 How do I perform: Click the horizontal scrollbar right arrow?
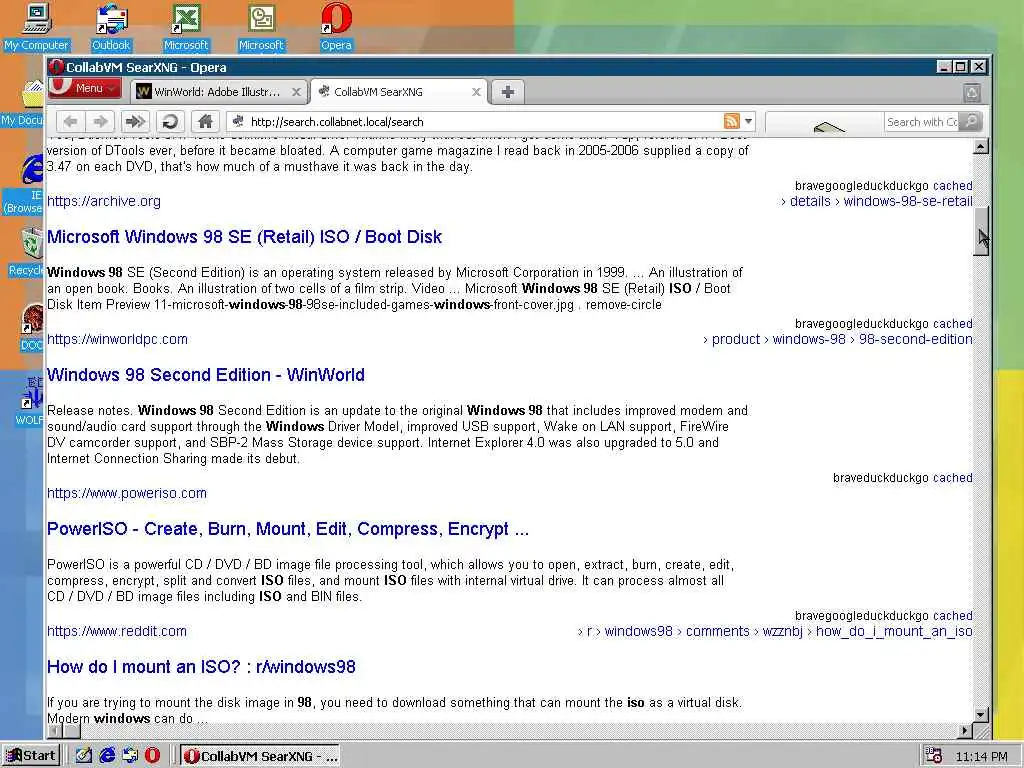(x=965, y=730)
